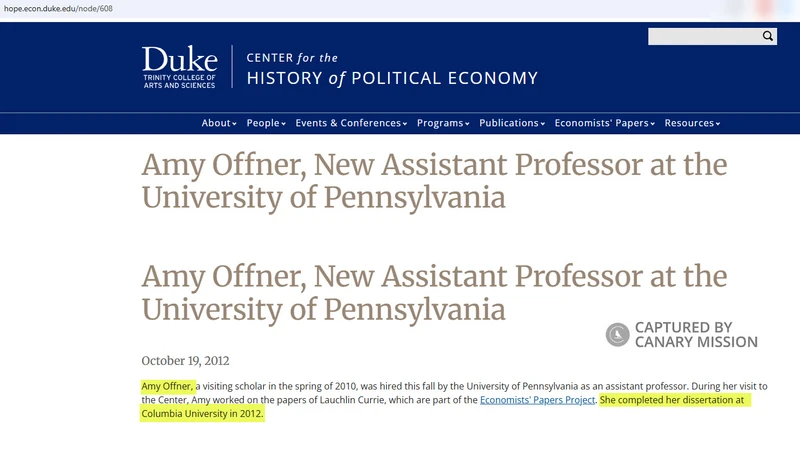Click the Captured by Canary Mission text

click(696, 335)
